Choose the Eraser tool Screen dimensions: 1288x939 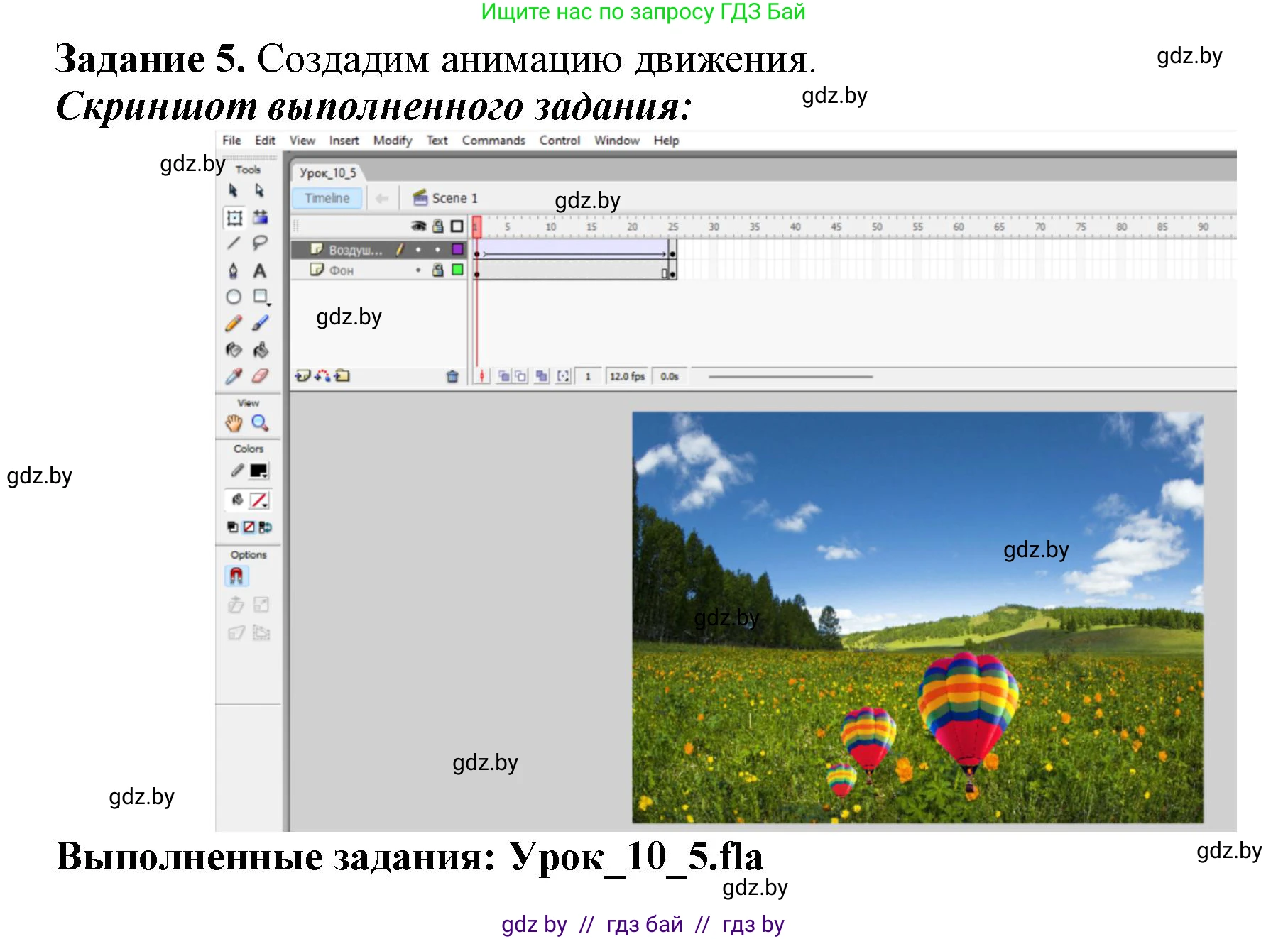[x=261, y=376]
